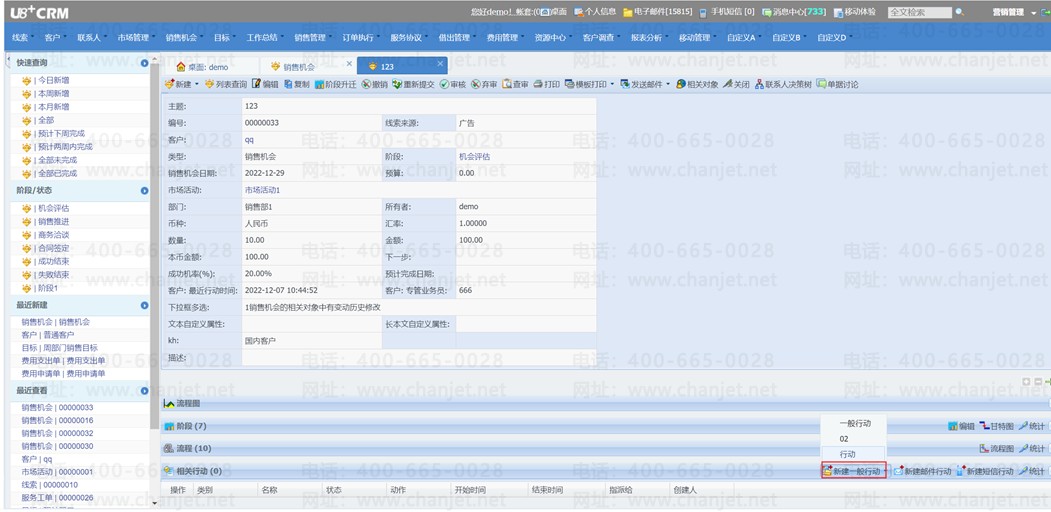Image resolution: width=1051 pixels, height=512 pixels.
Task: Open the 销售机会 menu in the navigation bar
Action: 183,38
